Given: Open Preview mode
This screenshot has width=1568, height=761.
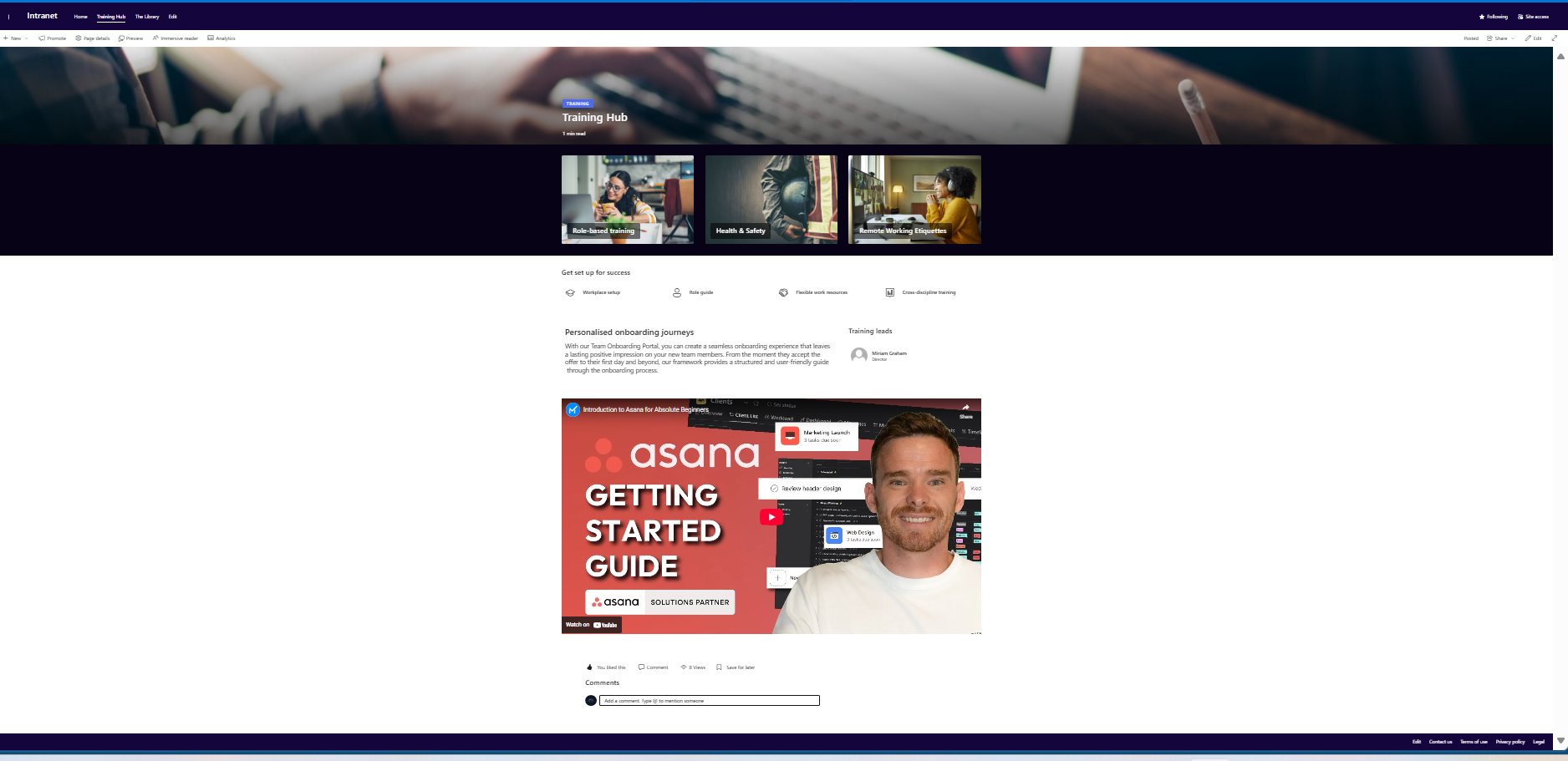Looking at the screenshot, I should (130, 38).
